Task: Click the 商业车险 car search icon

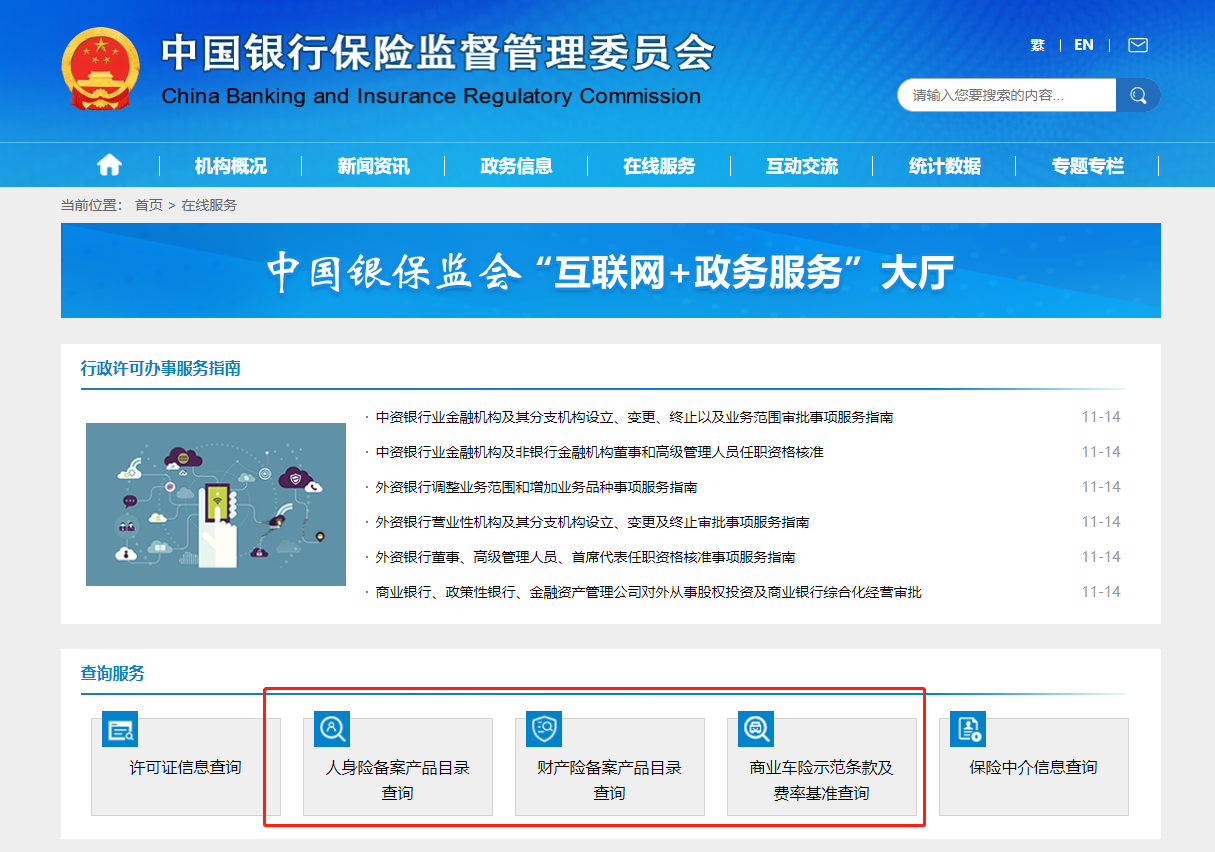Action: click(755, 729)
